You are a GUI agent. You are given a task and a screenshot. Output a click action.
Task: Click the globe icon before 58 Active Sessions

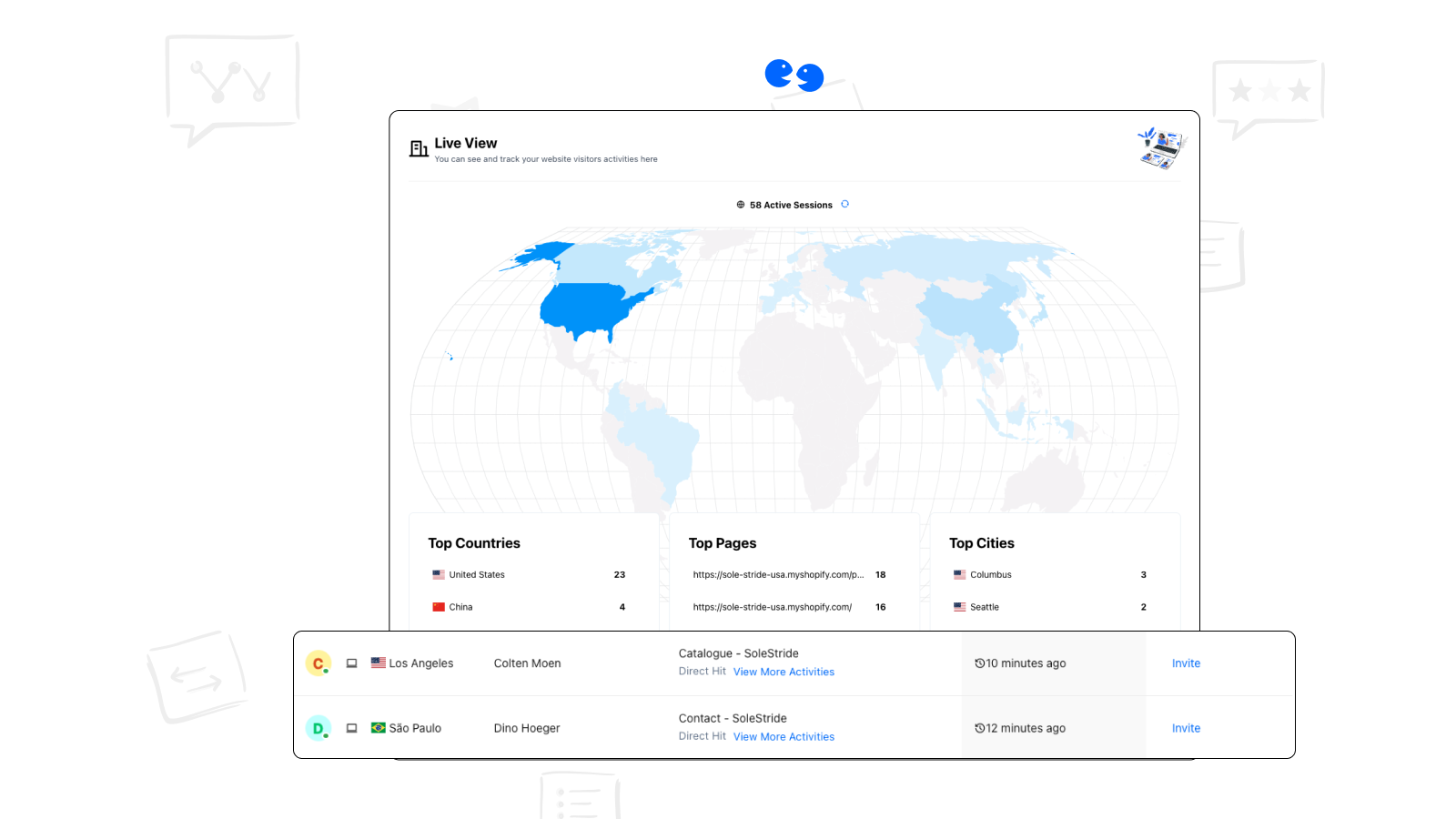tap(739, 205)
